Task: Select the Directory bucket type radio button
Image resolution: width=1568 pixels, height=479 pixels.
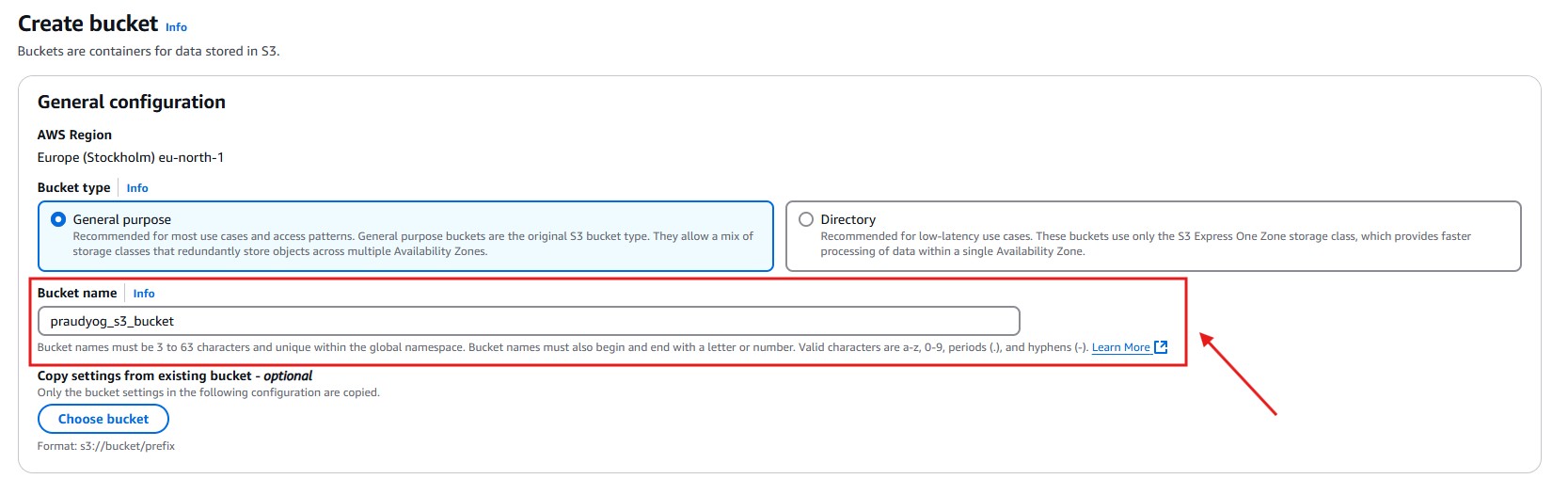Action: pos(806,219)
